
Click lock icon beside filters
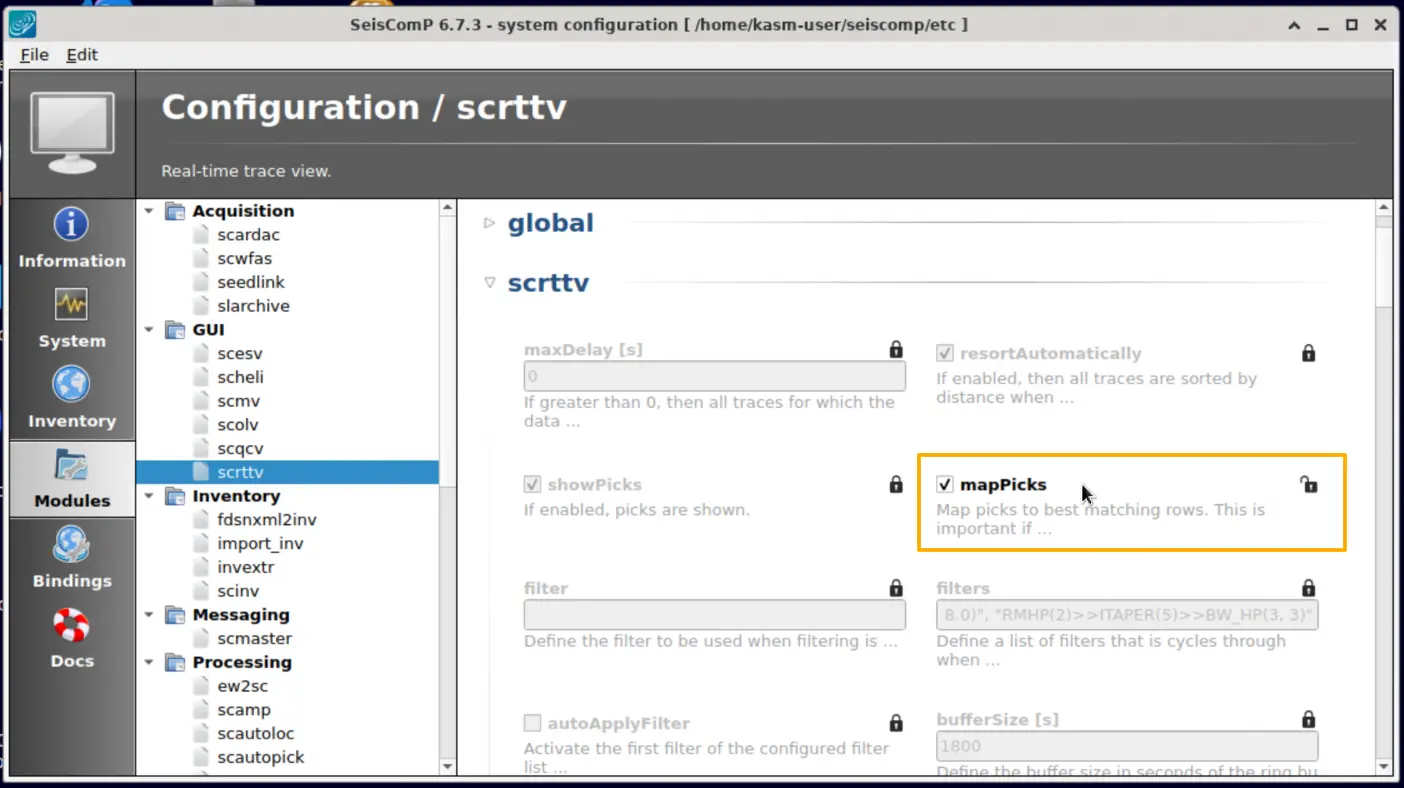[1308, 588]
